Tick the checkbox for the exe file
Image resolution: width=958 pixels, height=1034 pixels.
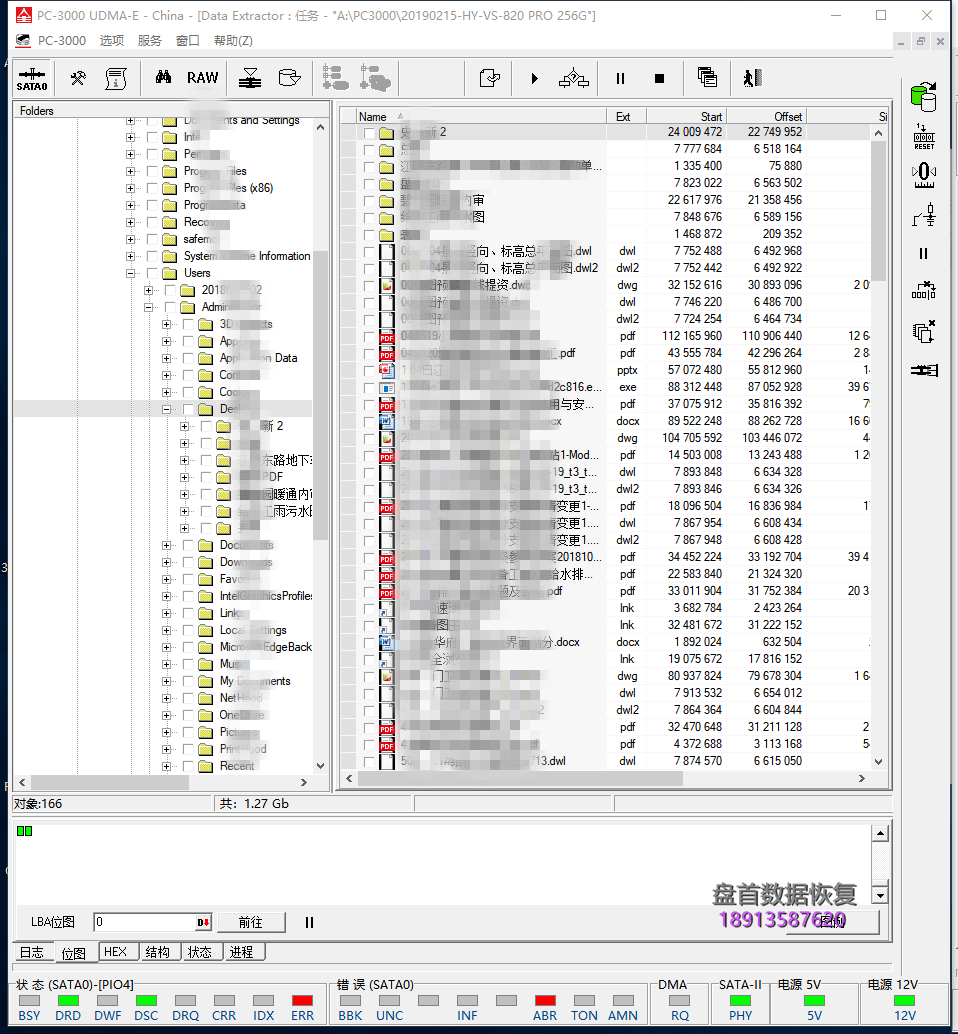pos(369,388)
